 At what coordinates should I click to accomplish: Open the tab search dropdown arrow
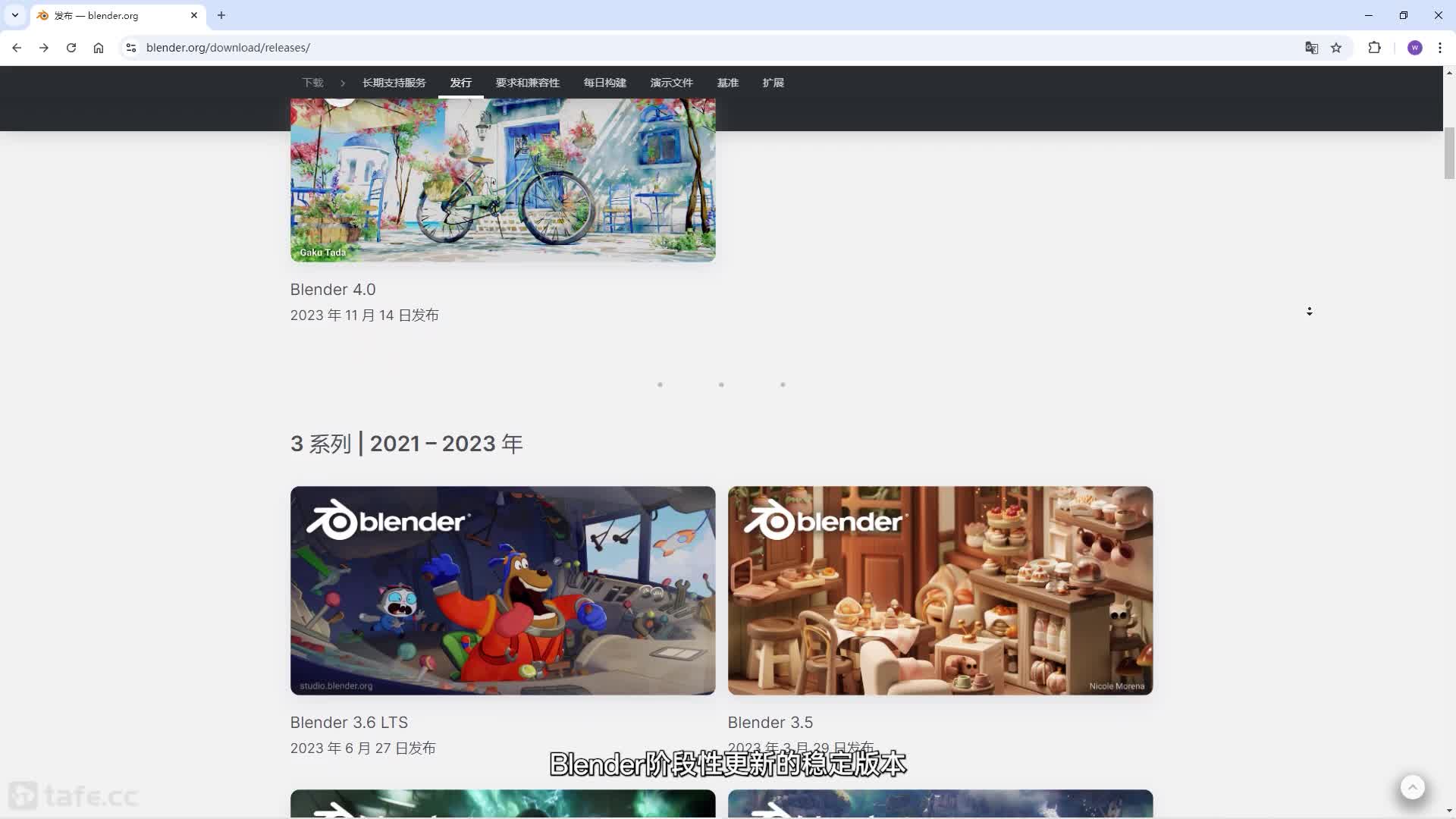(x=14, y=15)
